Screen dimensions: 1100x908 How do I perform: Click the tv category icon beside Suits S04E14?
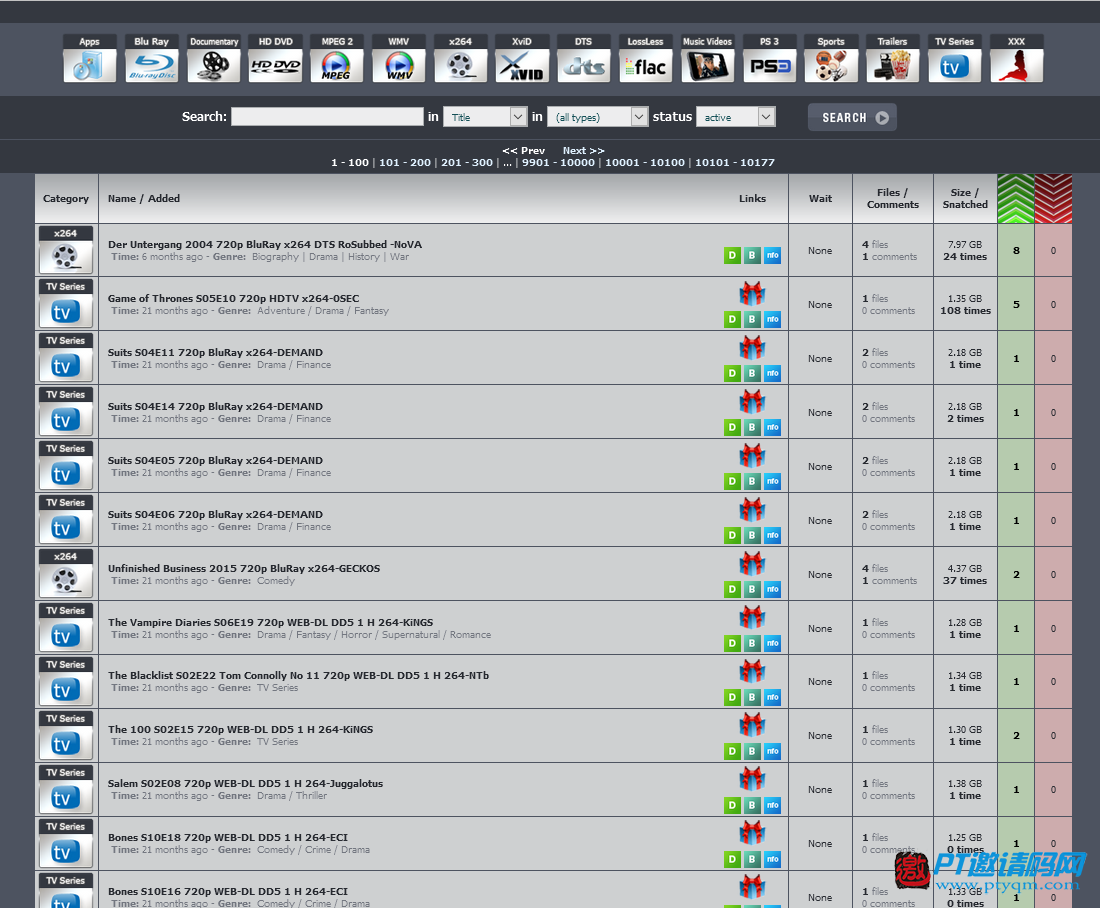click(x=65, y=413)
